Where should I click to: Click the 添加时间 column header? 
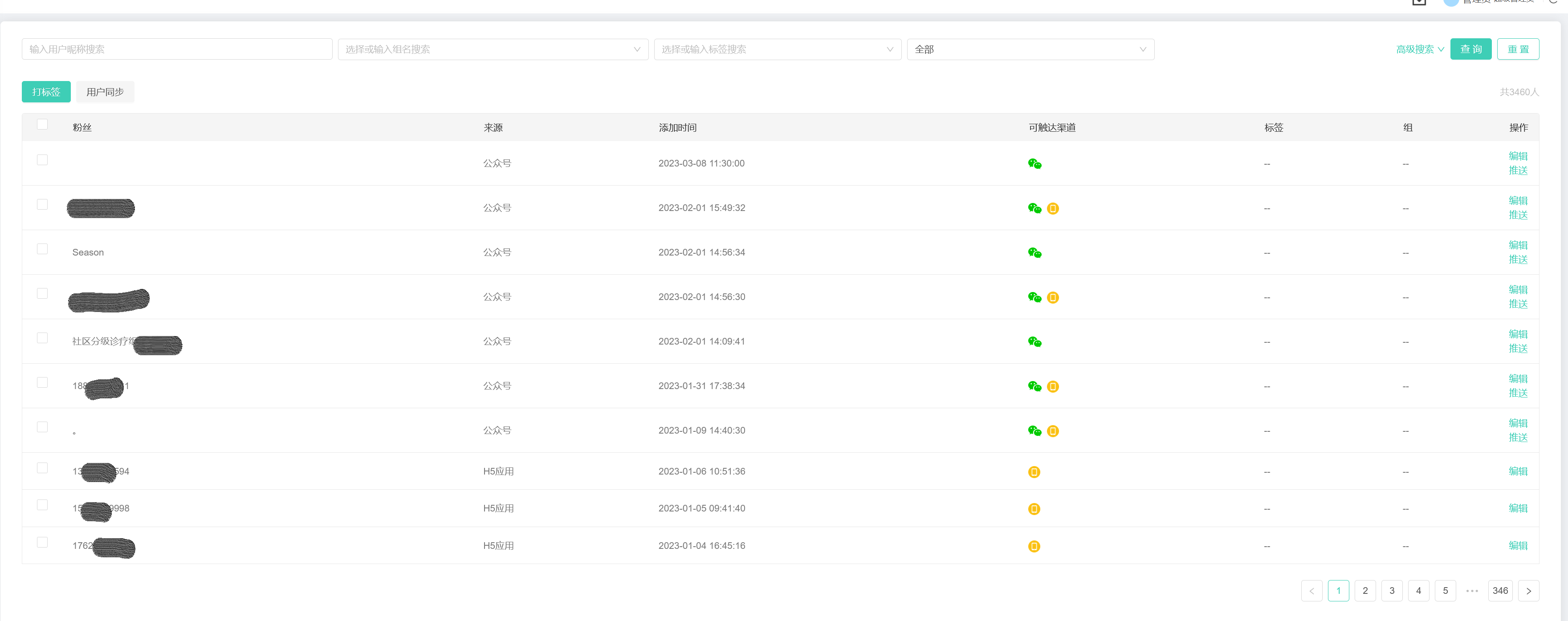[x=677, y=128]
